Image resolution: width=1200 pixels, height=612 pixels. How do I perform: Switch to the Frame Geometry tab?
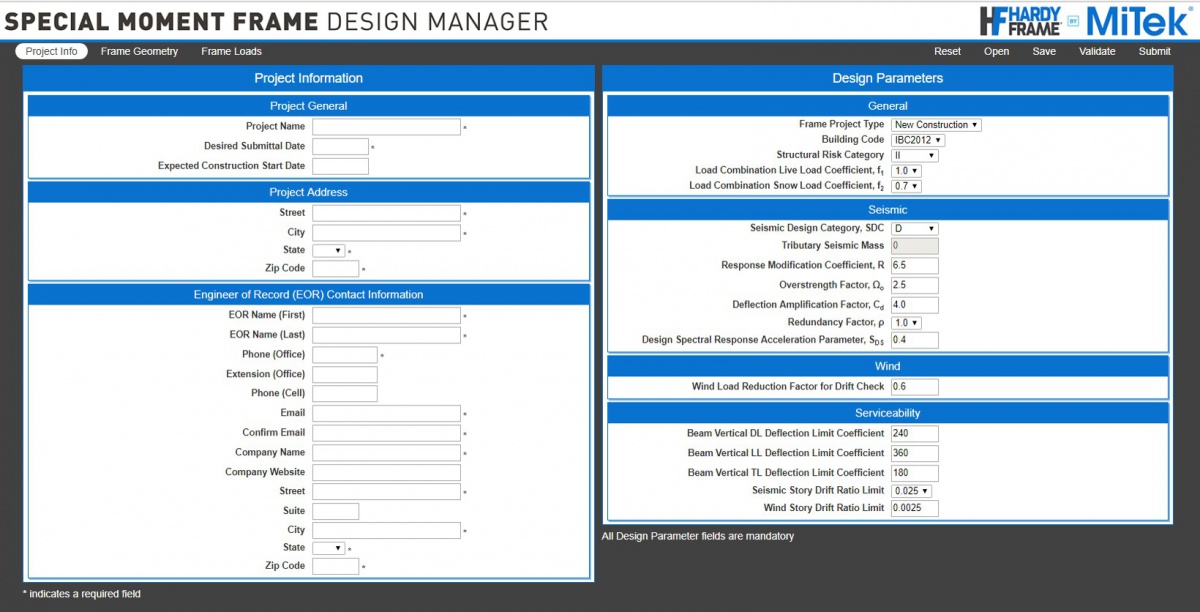pos(139,51)
